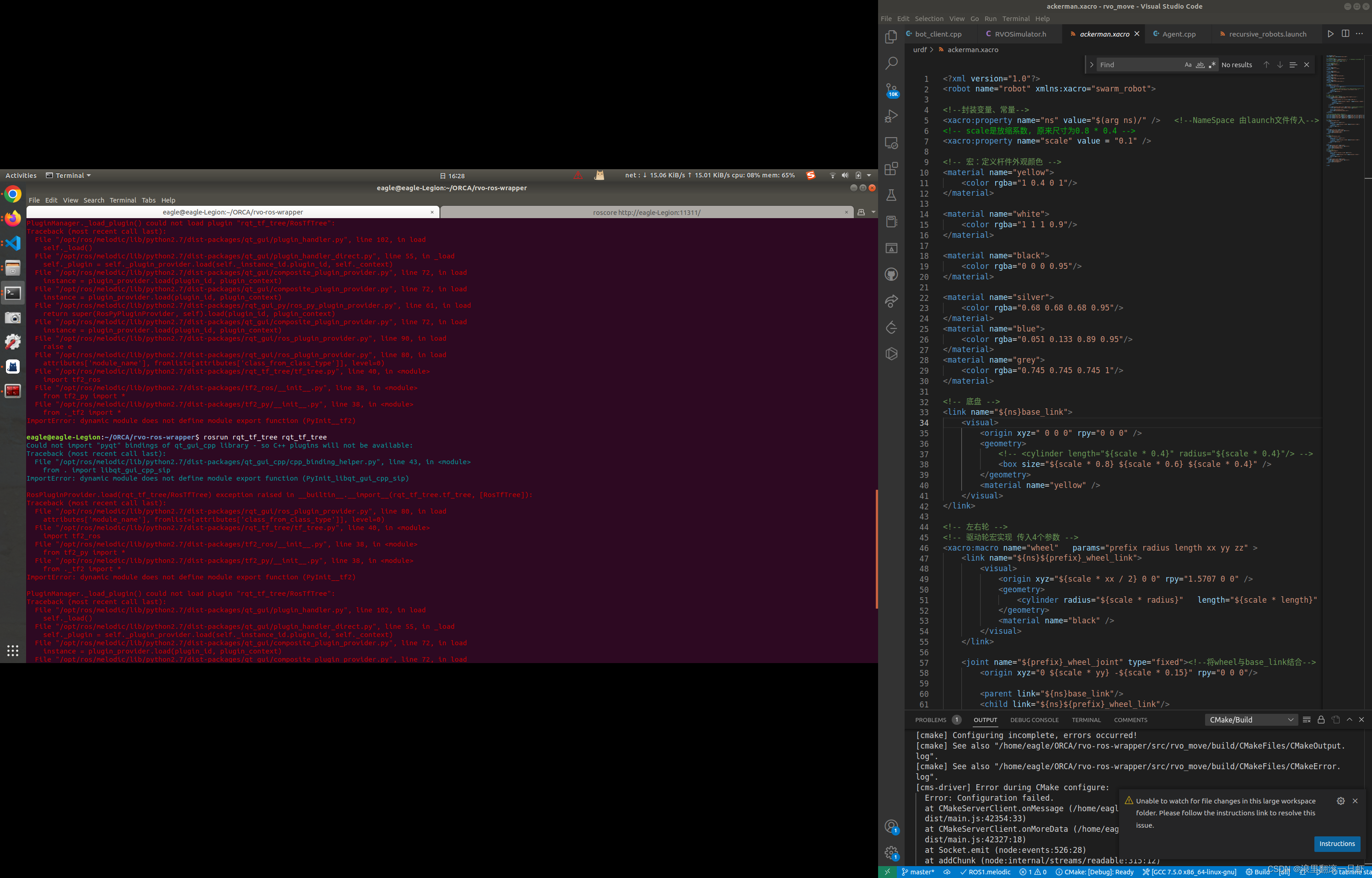Open the Run and Debug view
The width and height of the screenshot is (1372, 878).
click(x=891, y=116)
